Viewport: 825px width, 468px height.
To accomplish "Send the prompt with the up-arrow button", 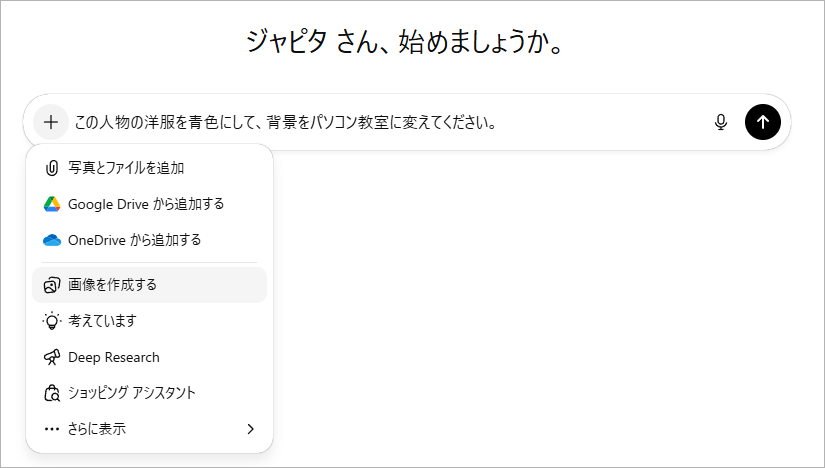I will click(x=763, y=122).
